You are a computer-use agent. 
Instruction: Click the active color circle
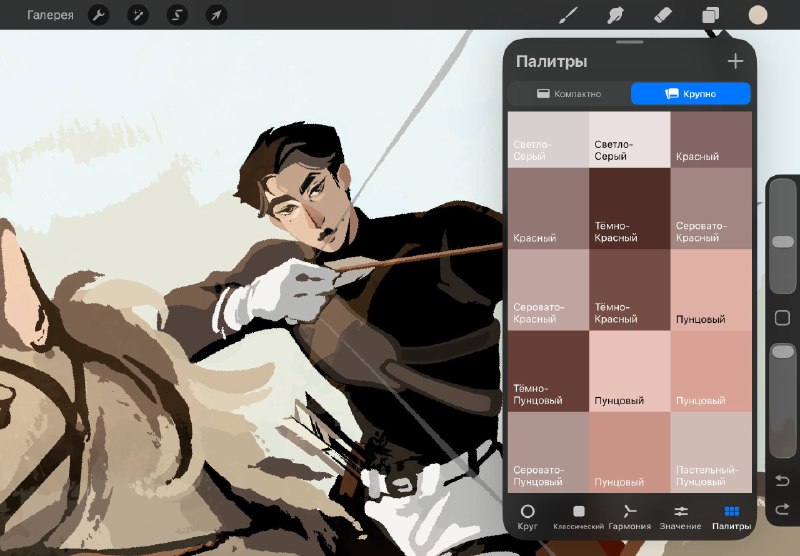click(x=758, y=15)
